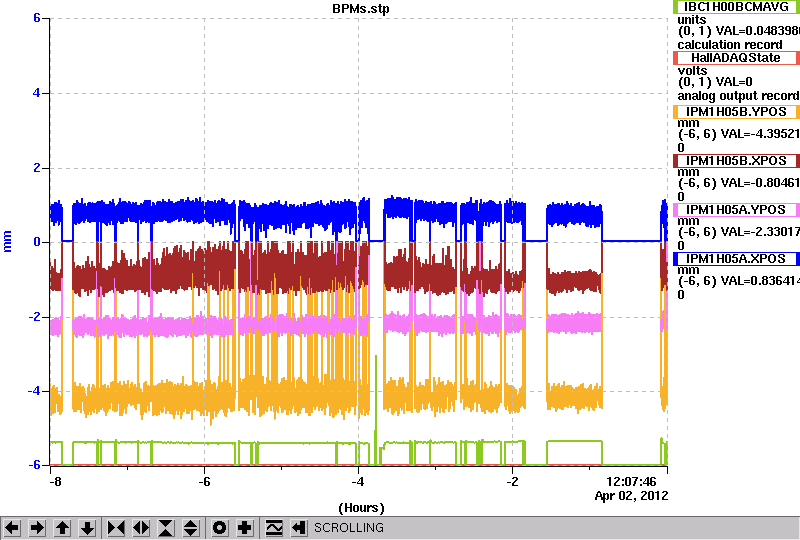Click the y-axis tick label -4
The image size is (800, 540).
(33, 391)
